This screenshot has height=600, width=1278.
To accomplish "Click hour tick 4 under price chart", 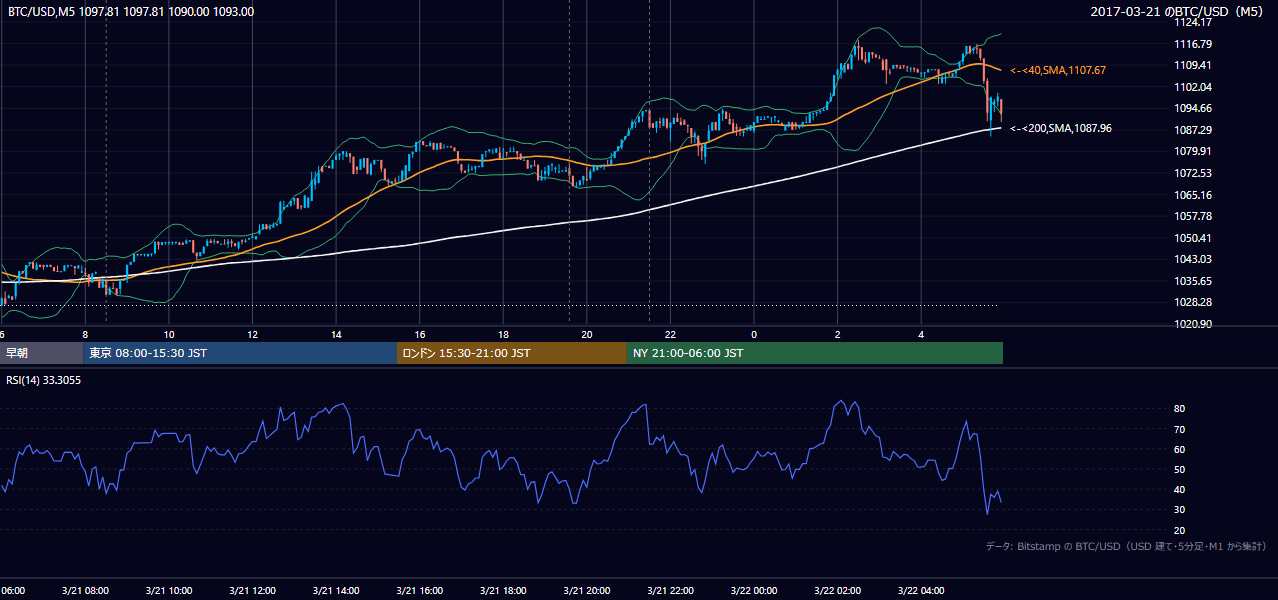I will (x=921, y=334).
